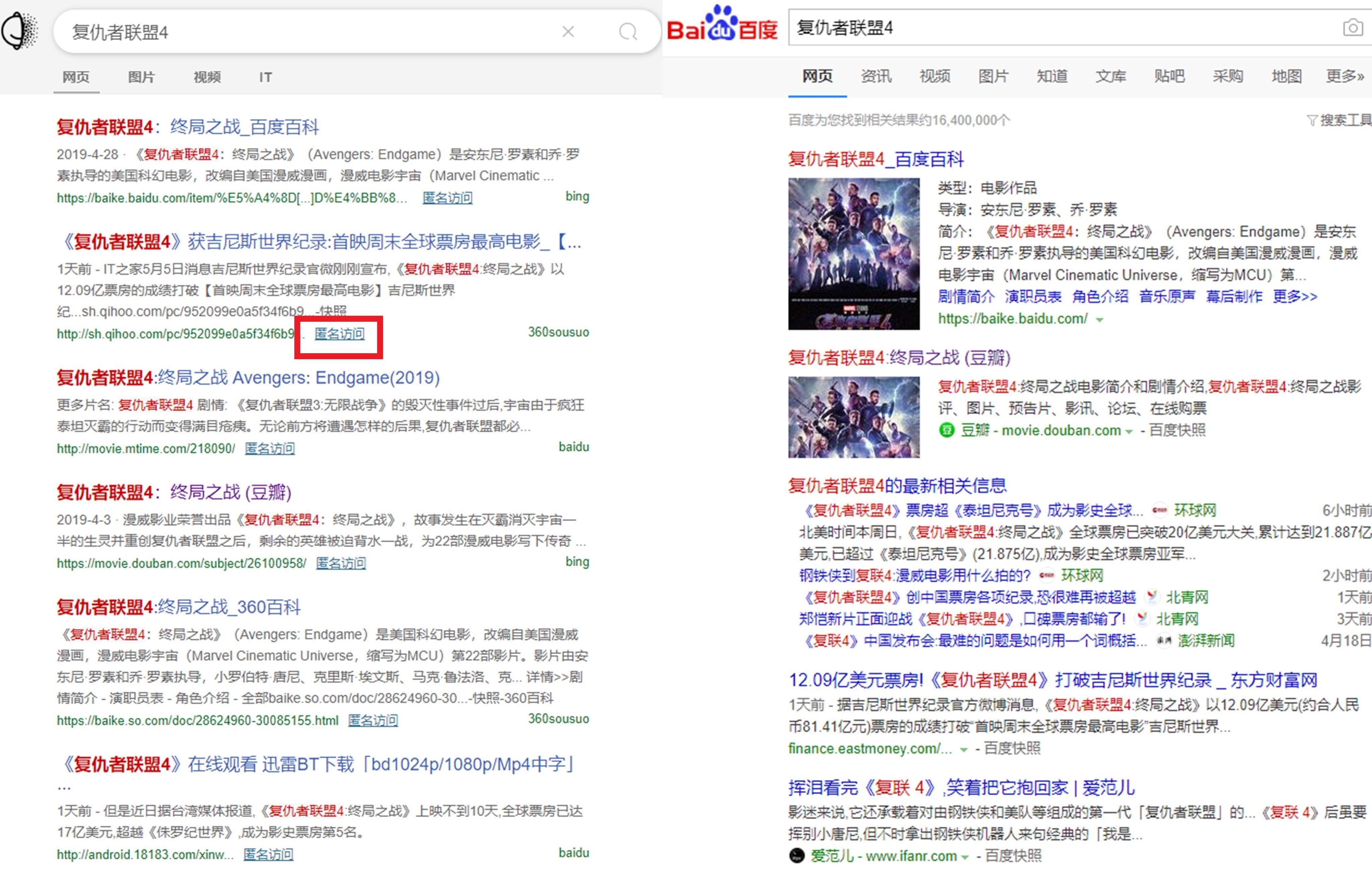Image resolution: width=1372 pixels, height=878 pixels.
Task: Open 角色介绍 sublink
Action: point(1100,297)
